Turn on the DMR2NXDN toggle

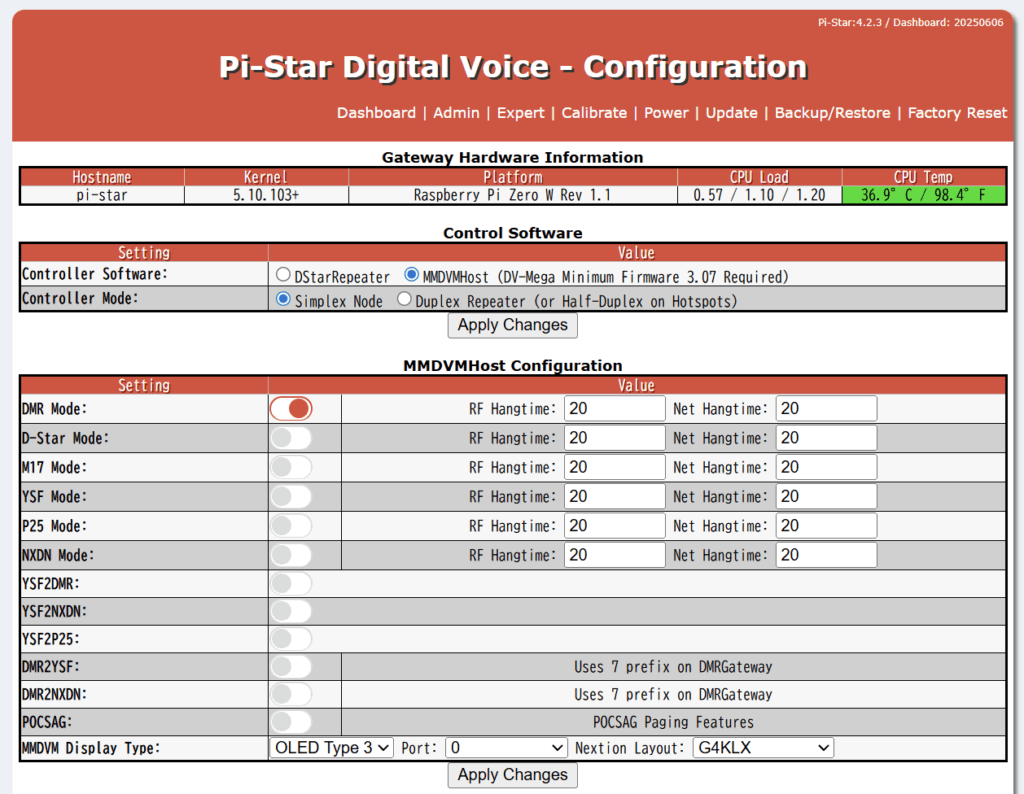click(x=291, y=695)
